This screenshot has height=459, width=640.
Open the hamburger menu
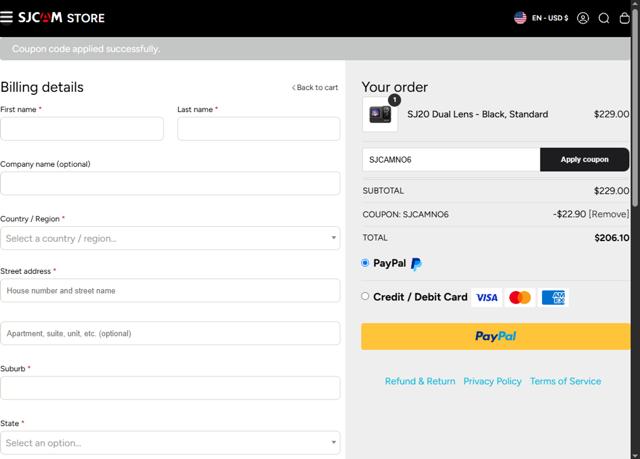pyautogui.click(x=7, y=18)
